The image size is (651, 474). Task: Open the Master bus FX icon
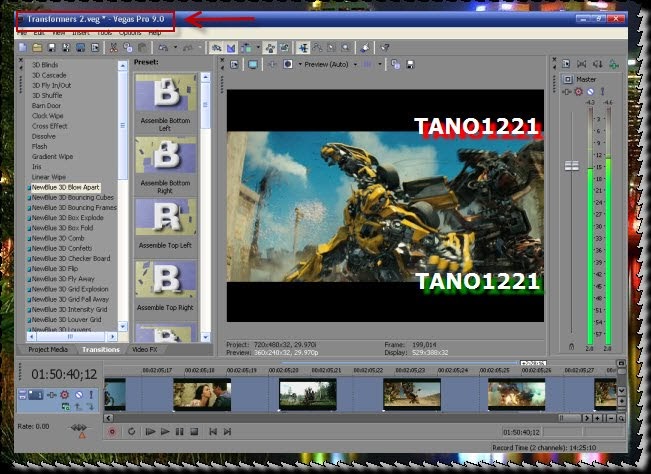click(566, 92)
